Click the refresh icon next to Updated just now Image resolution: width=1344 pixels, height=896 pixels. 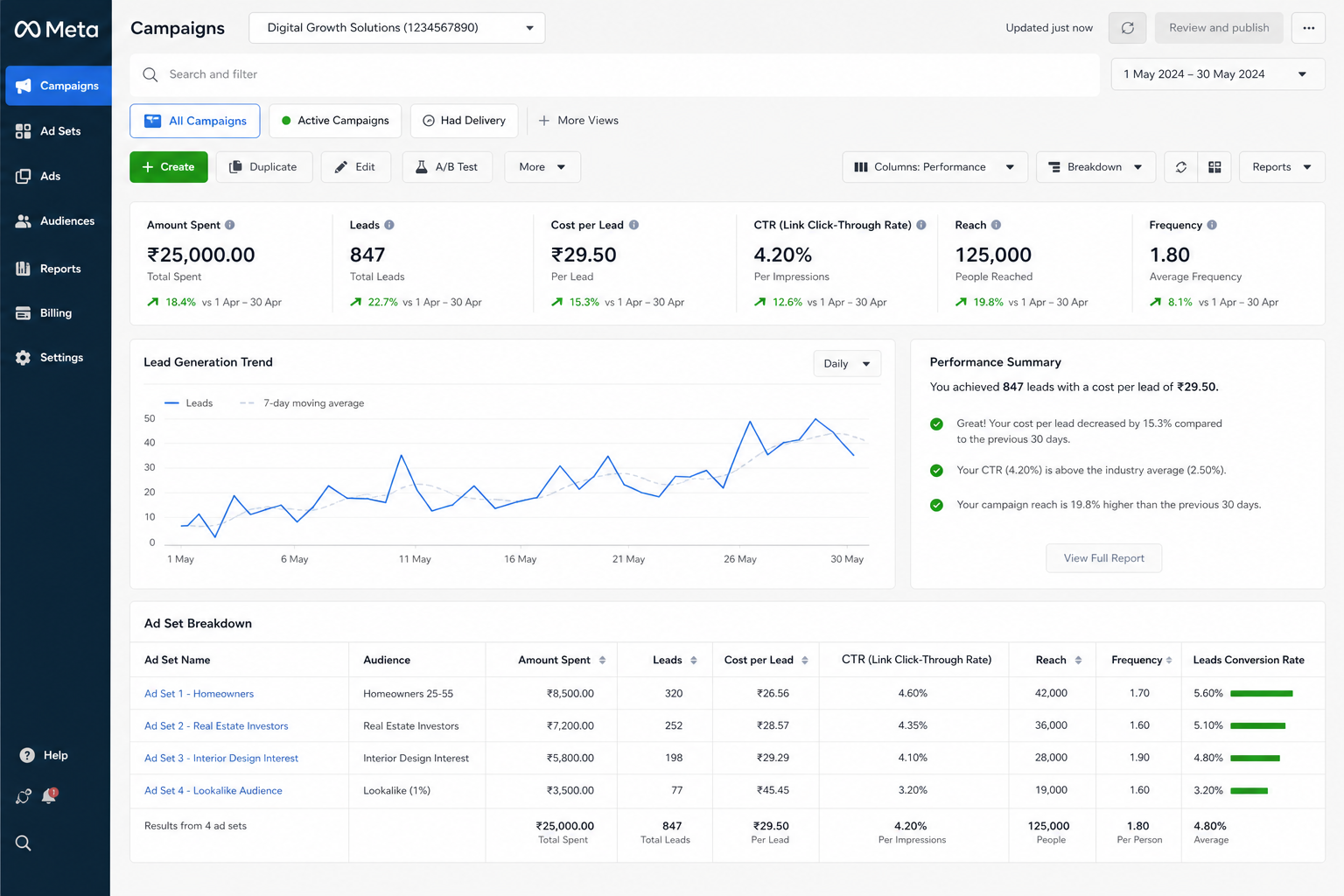(x=1127, y=28)
